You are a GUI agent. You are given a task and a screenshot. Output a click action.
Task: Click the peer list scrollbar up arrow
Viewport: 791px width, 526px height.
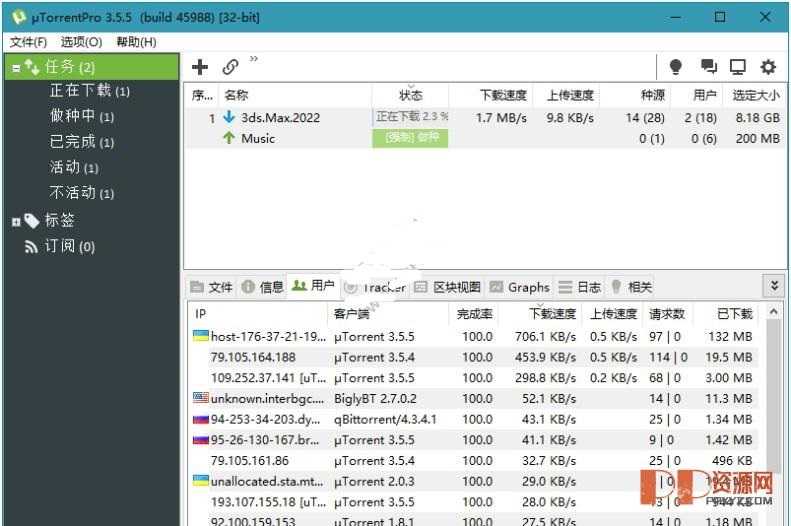tap(773, 312)
